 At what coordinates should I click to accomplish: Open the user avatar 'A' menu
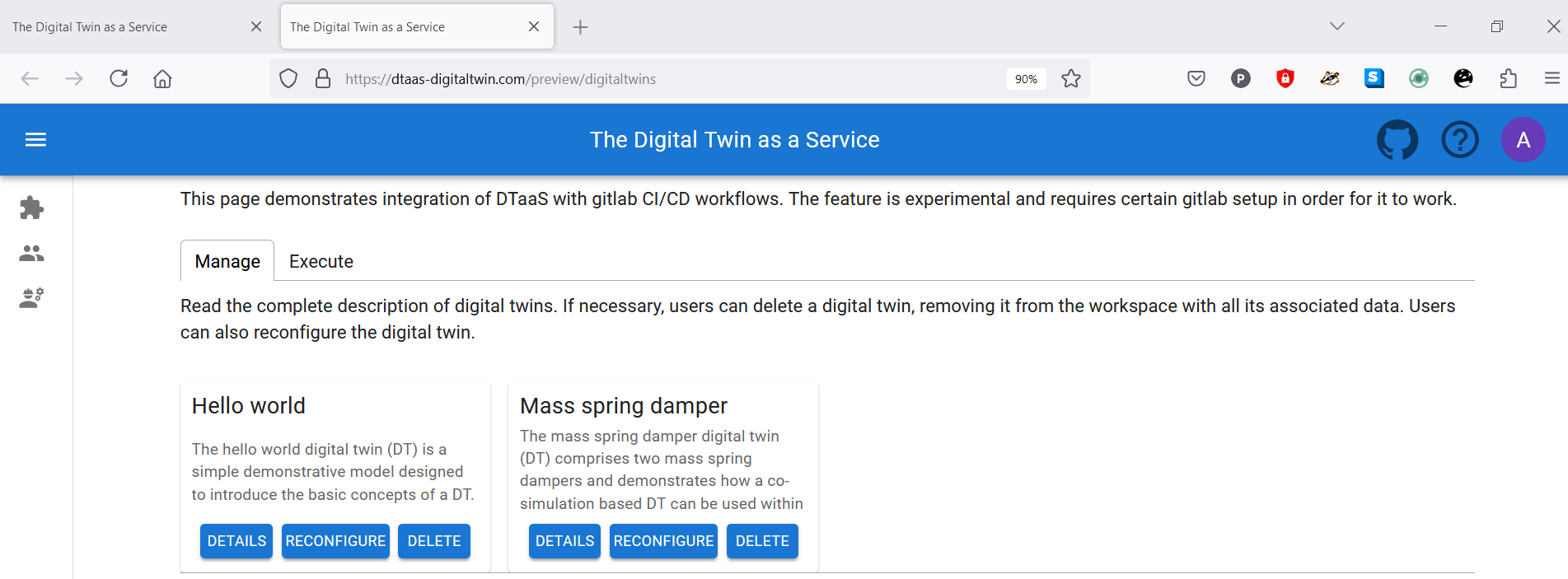[x=1523, y=140]
